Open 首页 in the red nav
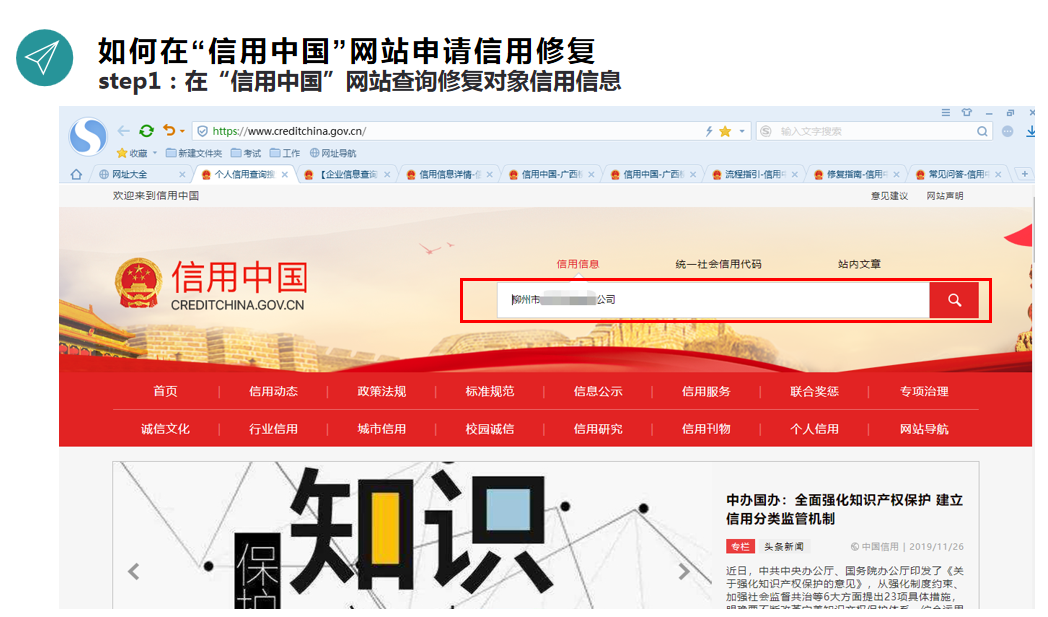Screen dimensions: 1048x617 coord(165,391)
